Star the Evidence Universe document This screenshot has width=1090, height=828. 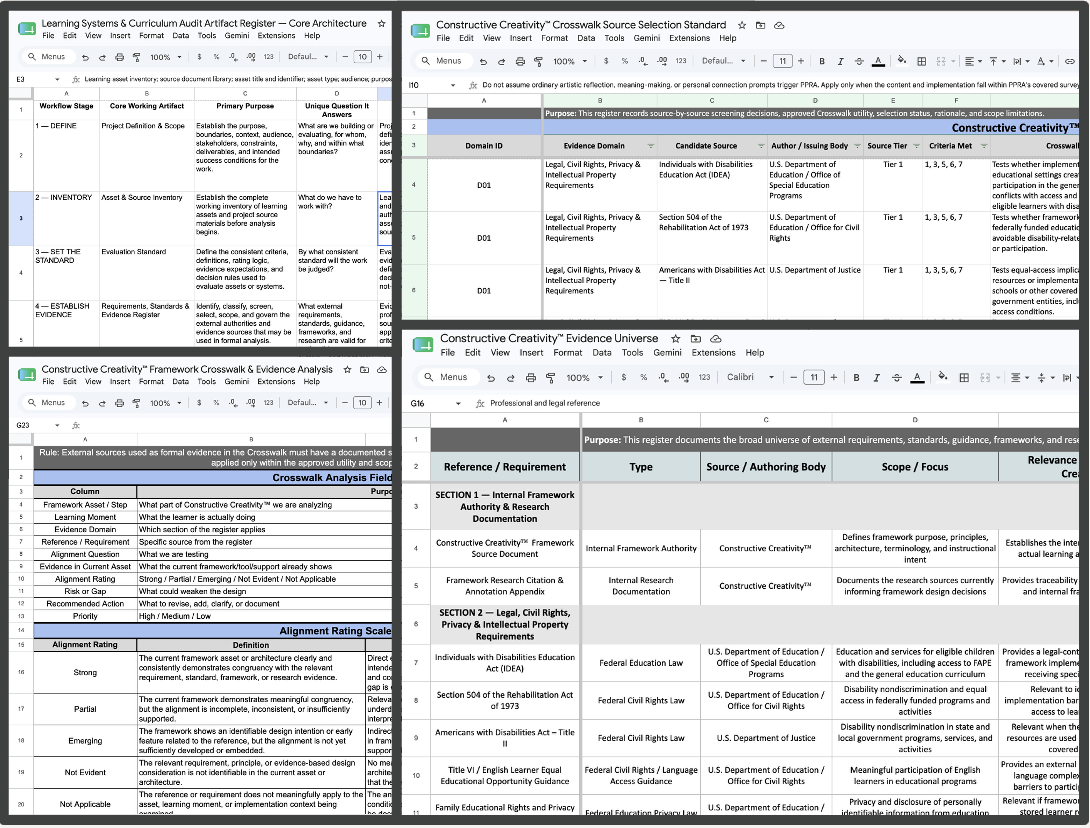[675, 339]
